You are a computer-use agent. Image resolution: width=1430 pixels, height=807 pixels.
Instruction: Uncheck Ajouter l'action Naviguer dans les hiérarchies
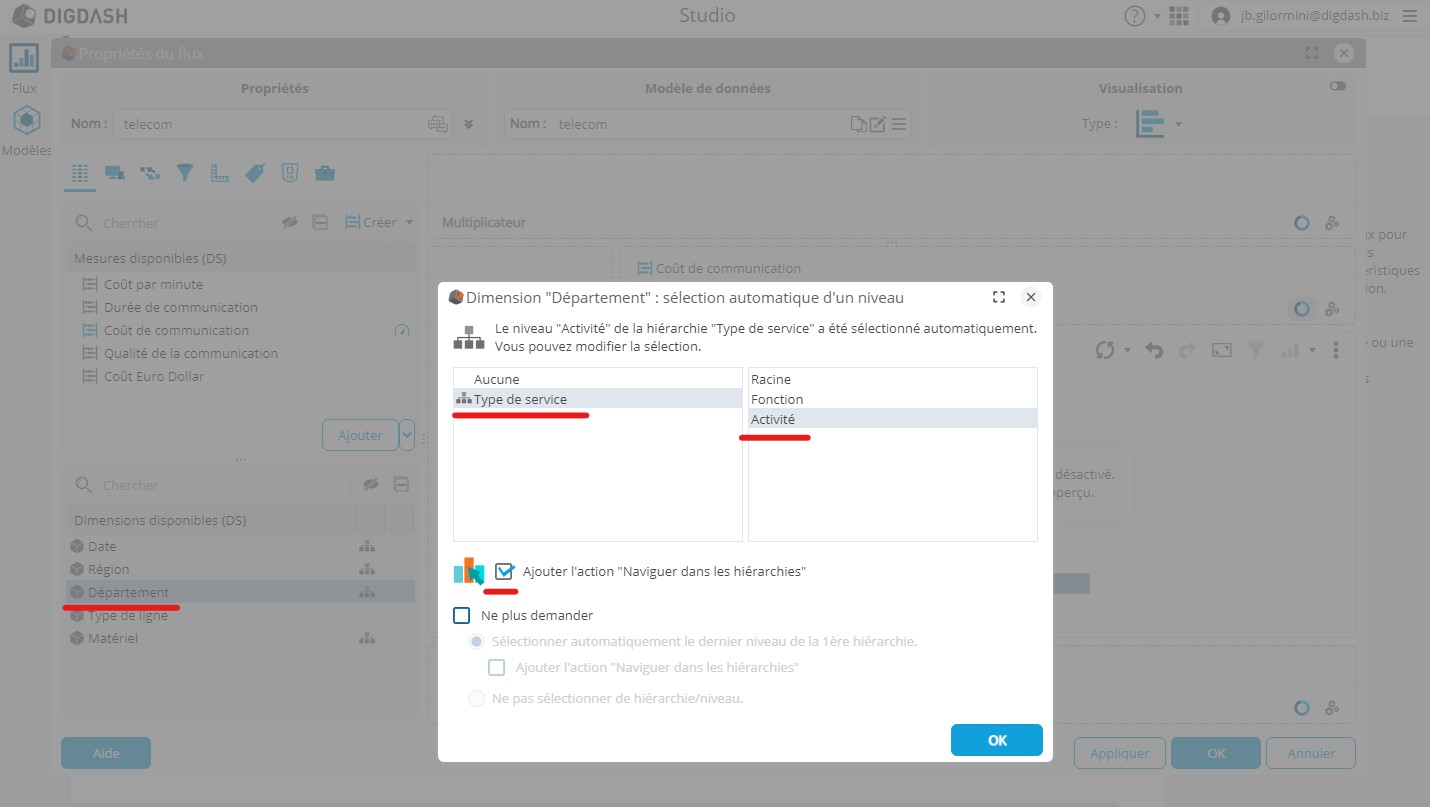click(x=504, y=572)
